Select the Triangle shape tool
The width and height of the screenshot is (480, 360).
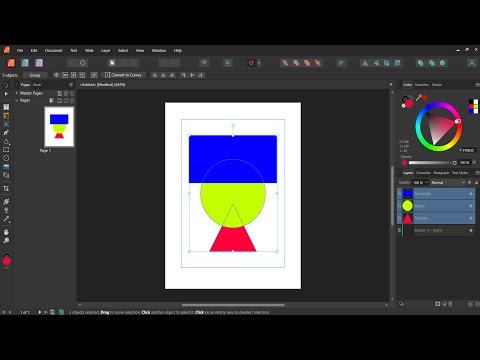pos(6,141)
